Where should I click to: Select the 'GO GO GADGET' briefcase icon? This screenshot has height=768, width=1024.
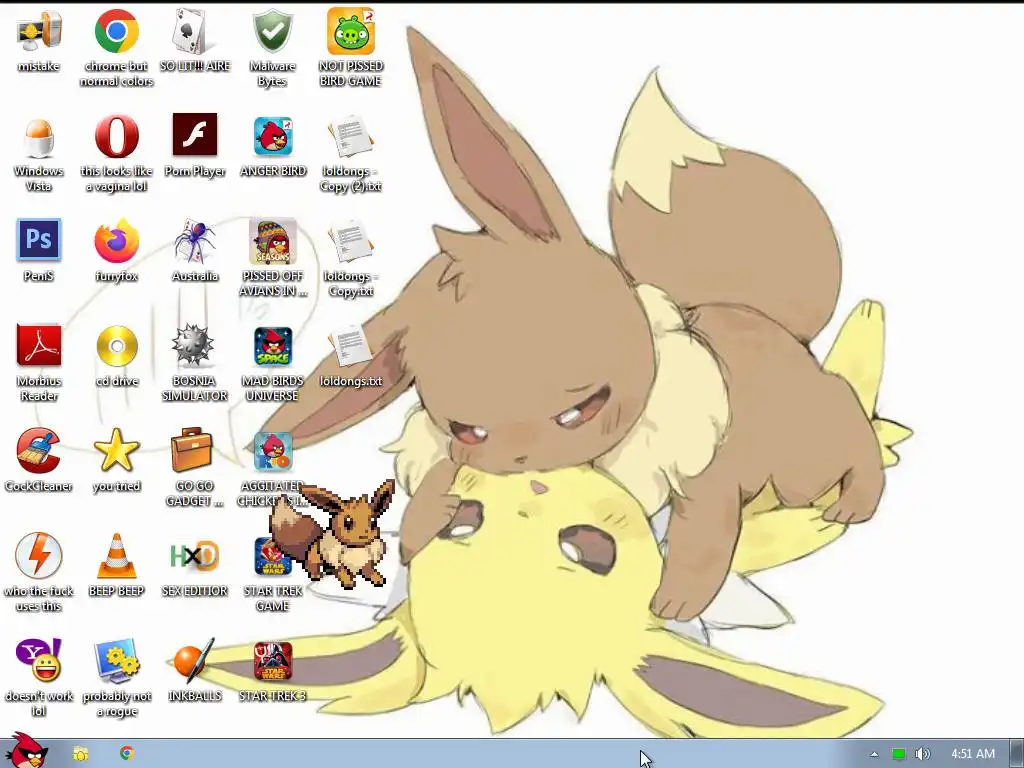(x=194, y=449)
